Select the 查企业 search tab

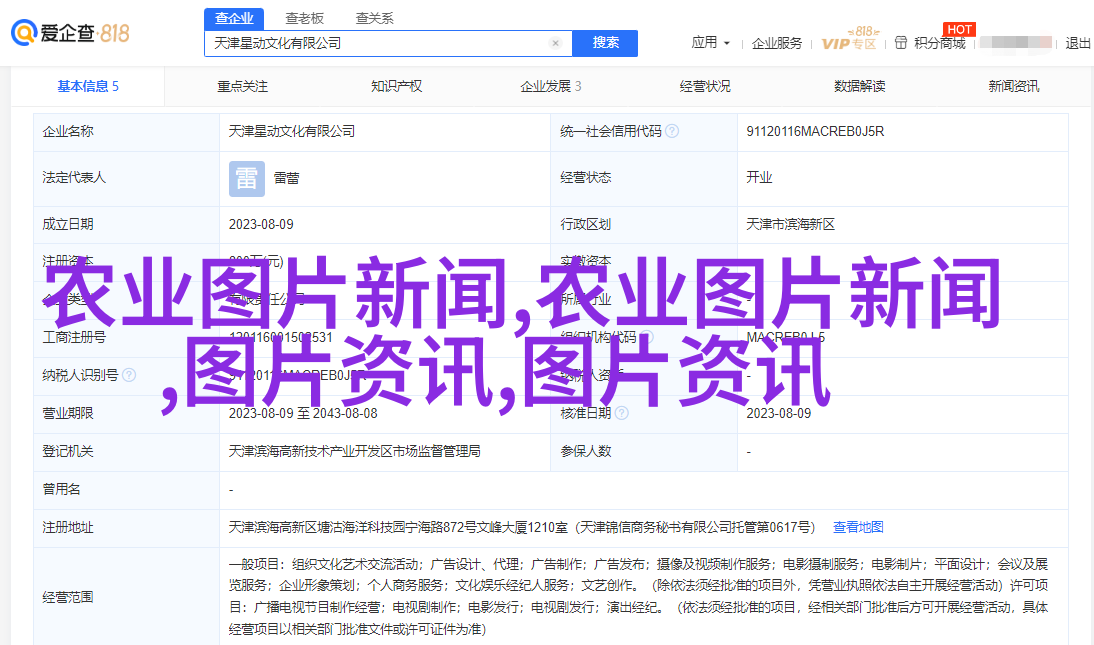[234, 19]
